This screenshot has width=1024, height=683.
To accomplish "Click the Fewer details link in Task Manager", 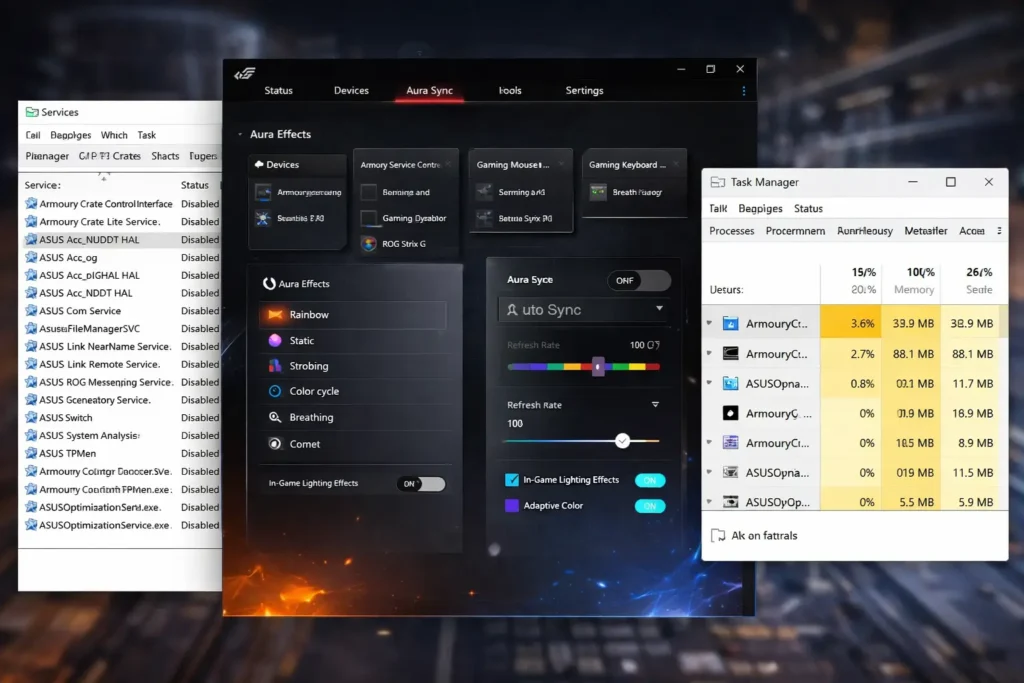I will (754, 535).
